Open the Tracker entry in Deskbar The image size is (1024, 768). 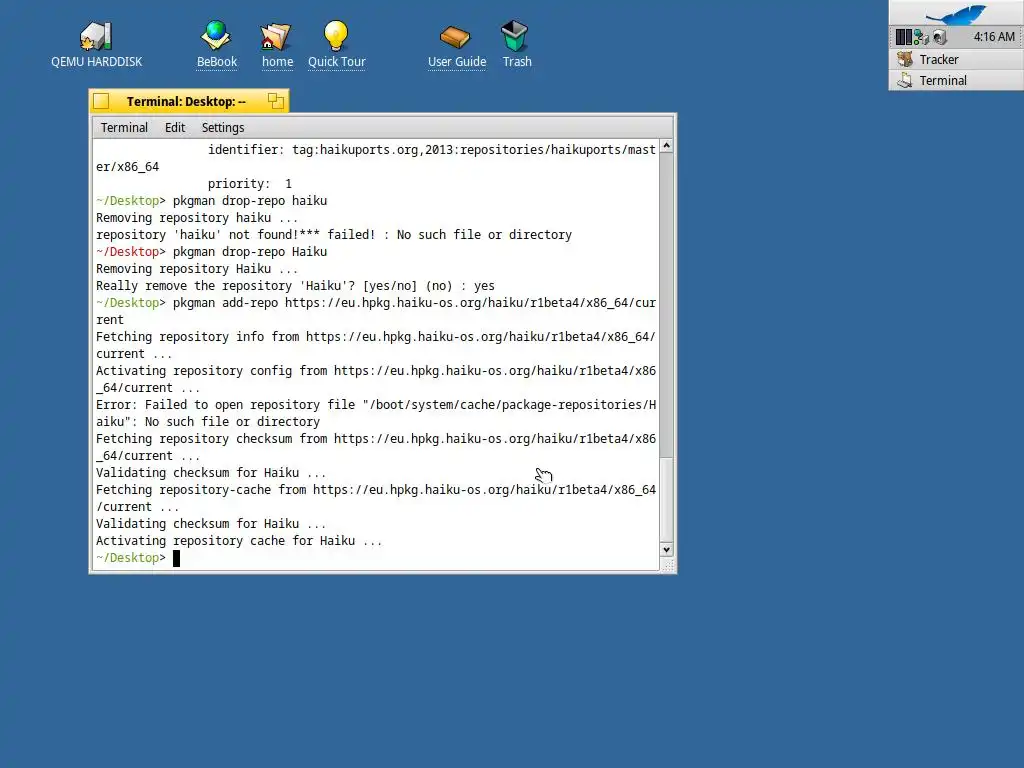957,59
